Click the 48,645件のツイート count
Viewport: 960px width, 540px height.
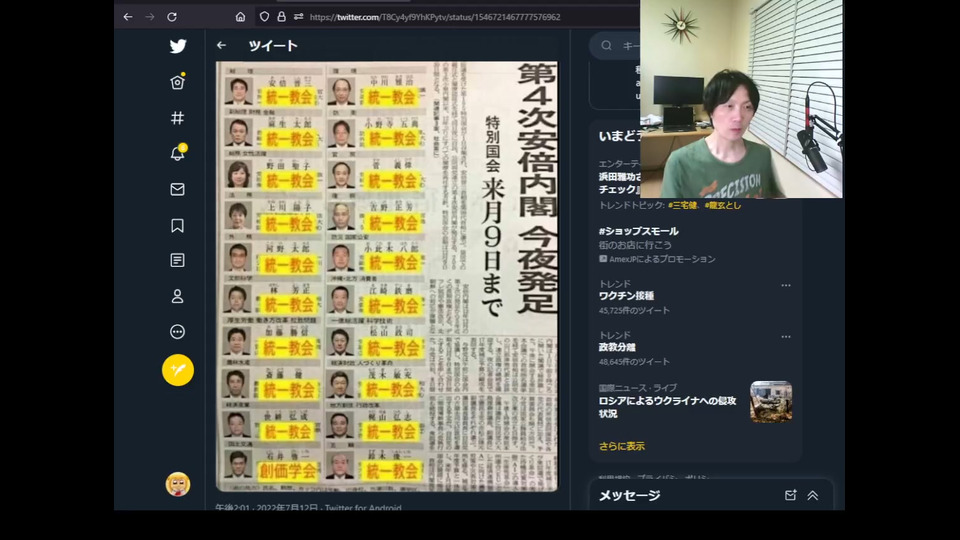[x=634, y=362]
